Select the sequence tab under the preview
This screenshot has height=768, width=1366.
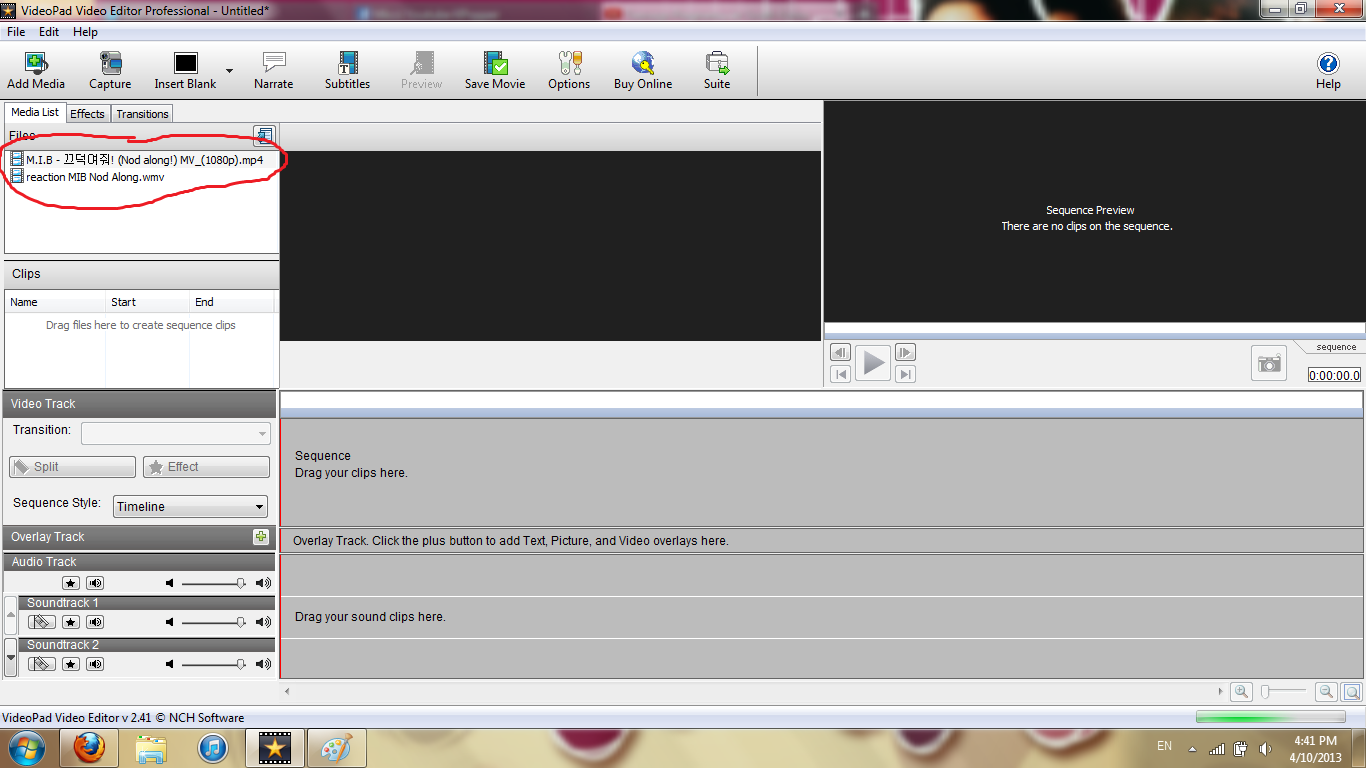click(1334, 347)
